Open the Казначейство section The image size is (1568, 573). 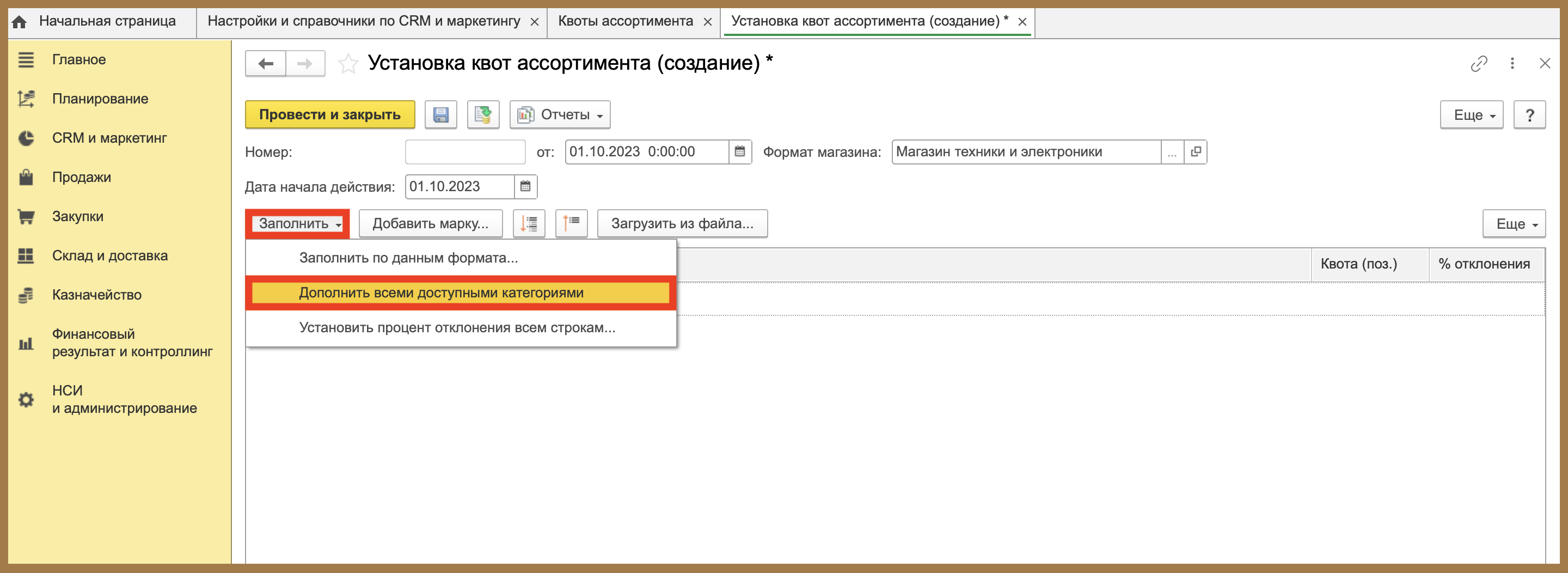point(97,295)
